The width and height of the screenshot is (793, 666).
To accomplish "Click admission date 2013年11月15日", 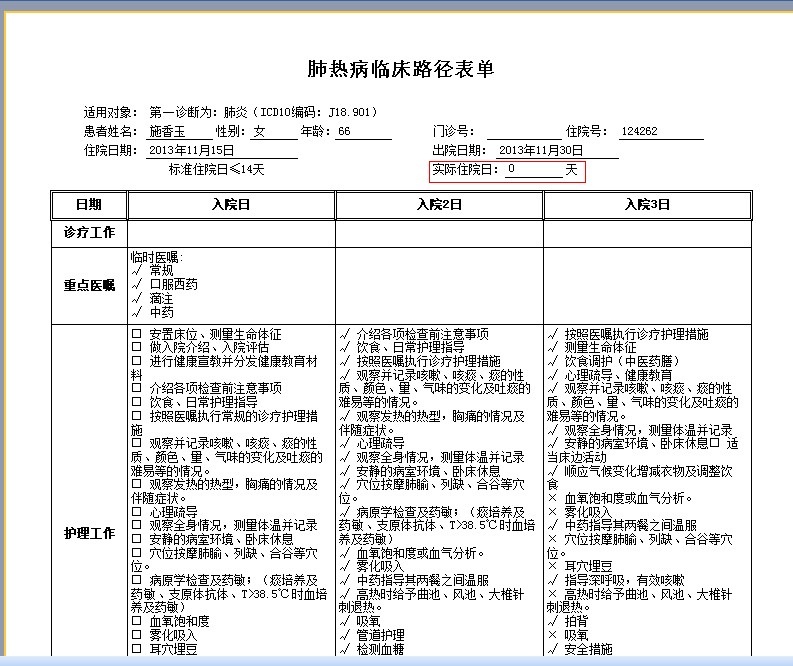I will pyautogui.click(x=222, y=151).
